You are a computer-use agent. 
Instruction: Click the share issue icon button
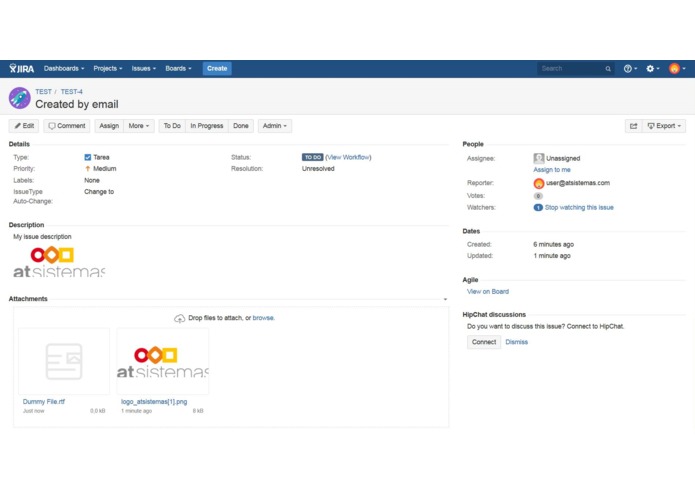pos(633,126)
